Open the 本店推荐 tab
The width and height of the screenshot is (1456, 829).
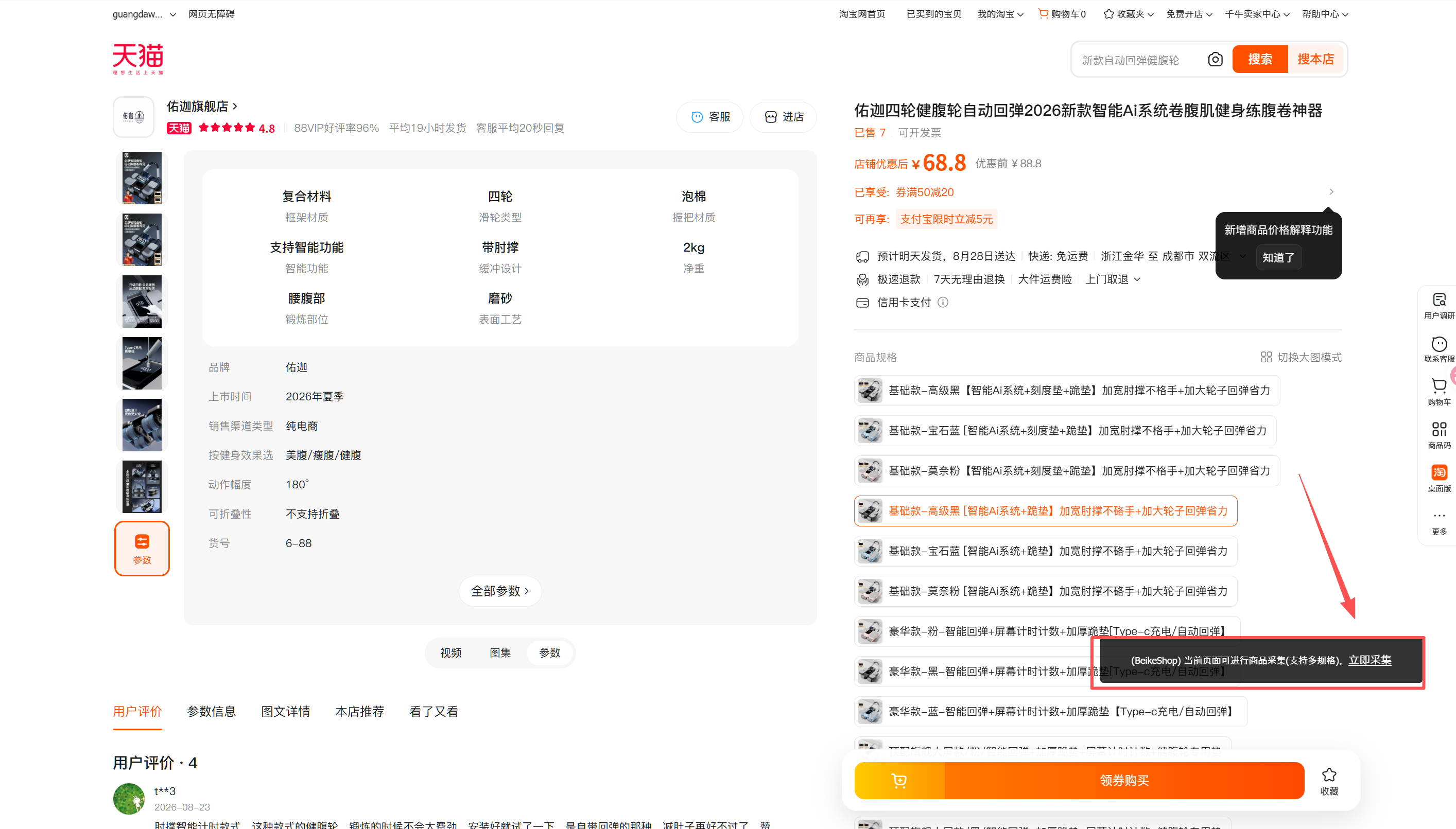click(359, 712)
